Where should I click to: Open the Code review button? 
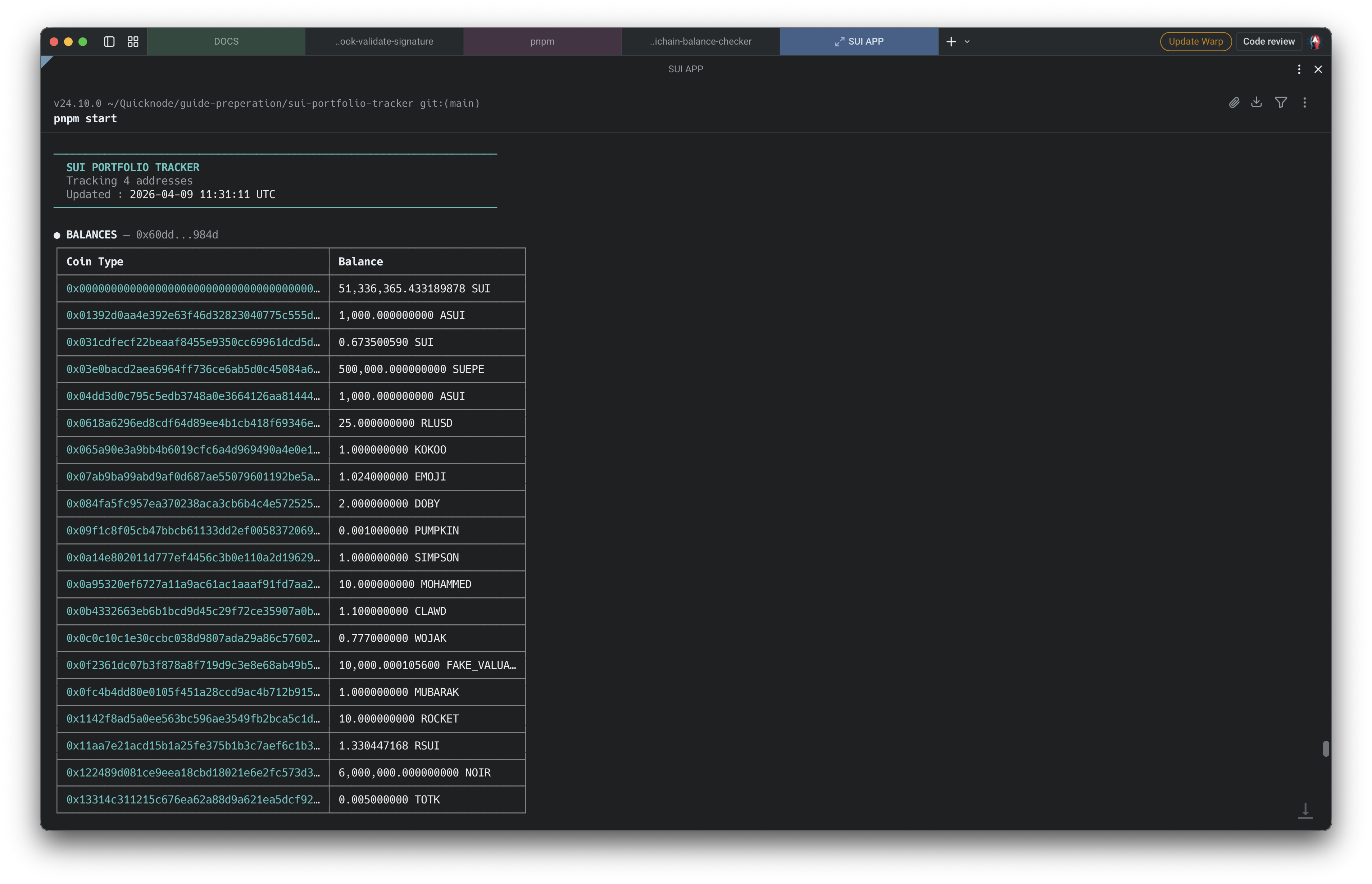pos(1269,41)
